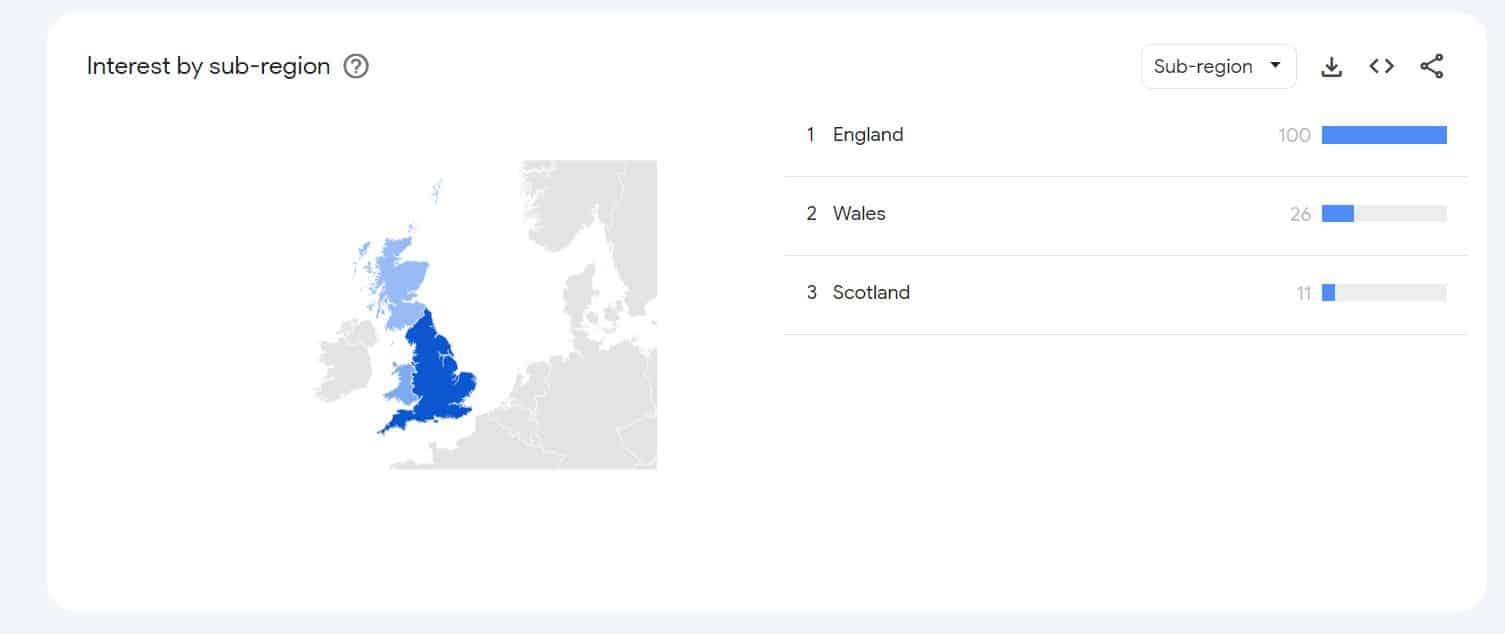This screenshot has height=634, width=1505.
Task: Click the England score value 100
Action: [x=1294, y=135]
